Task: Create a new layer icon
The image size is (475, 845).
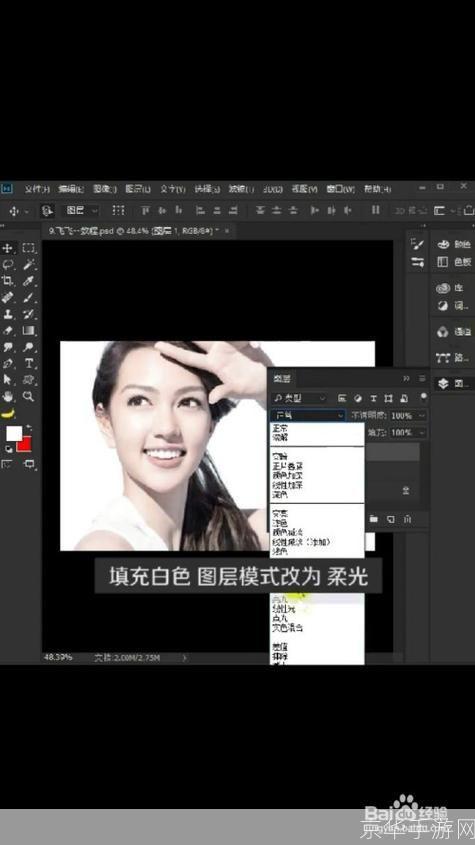Action: (x=390, y=519)
